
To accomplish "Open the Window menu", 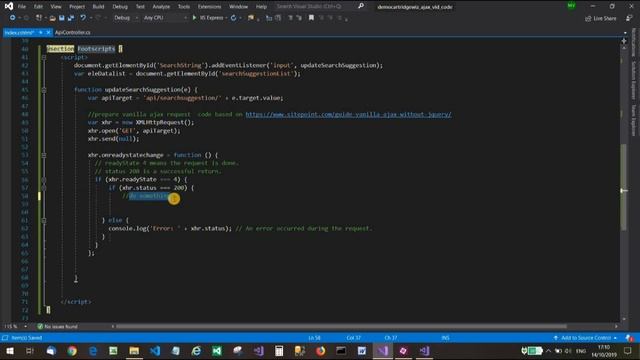I will tap(238, 7).
